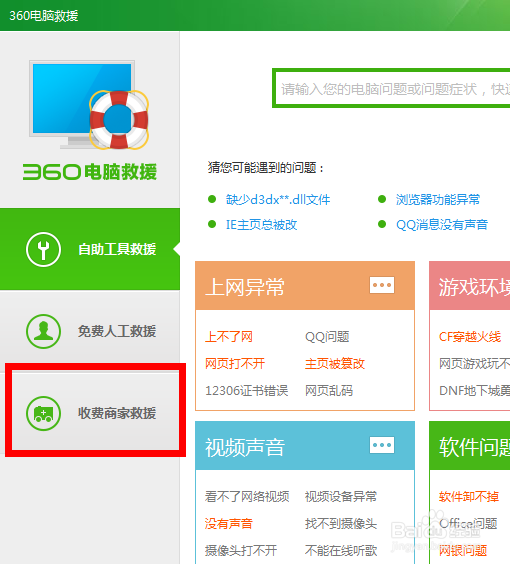Click the 12306证书错误 problem link
The height and width of the screenshot is (564, 510).
point(246,391)
